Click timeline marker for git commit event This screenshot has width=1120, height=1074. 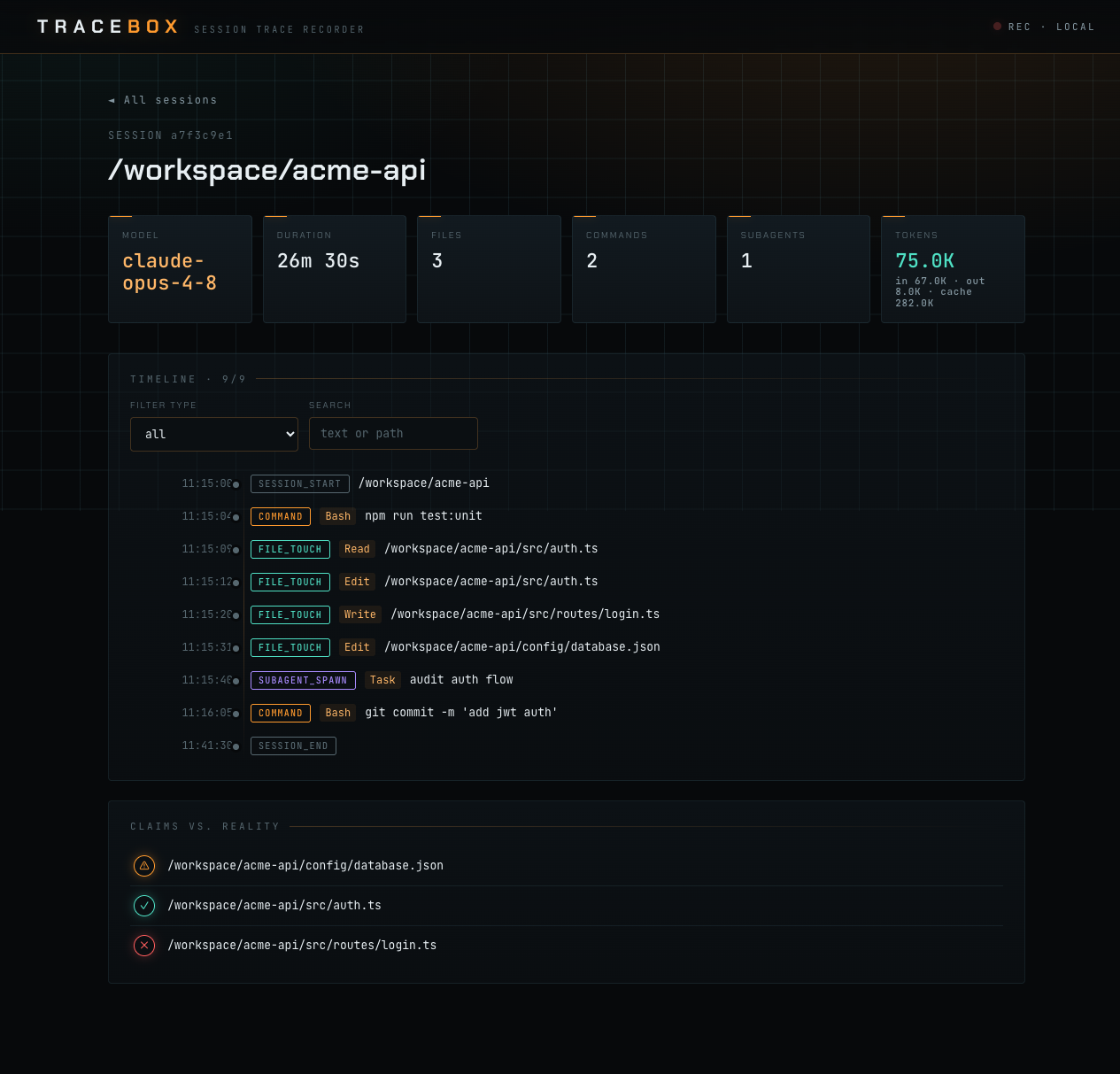[236, 714]
